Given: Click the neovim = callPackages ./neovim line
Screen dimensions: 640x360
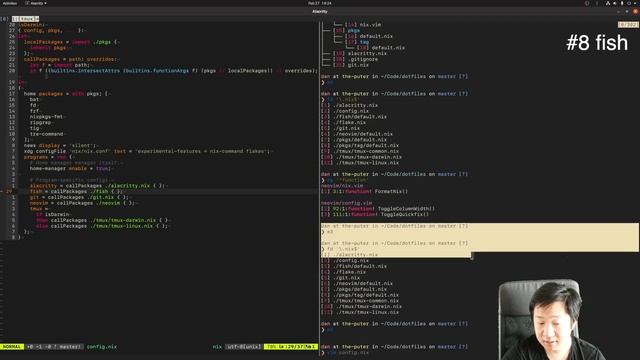Looking at the screenshot, I should pos(83,203).
